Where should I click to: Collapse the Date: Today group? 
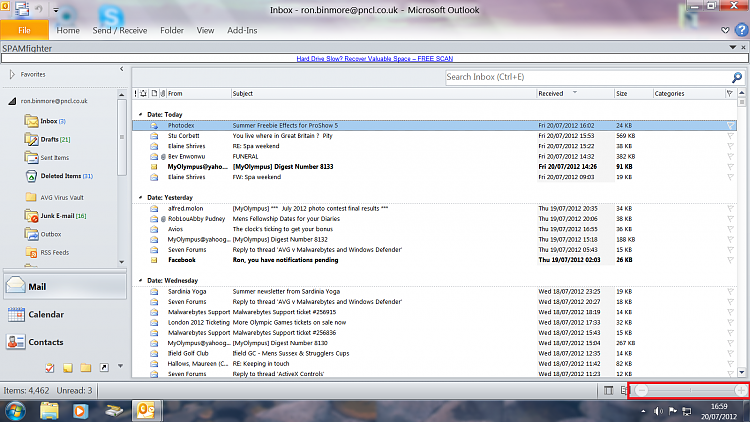click(141, 114)
